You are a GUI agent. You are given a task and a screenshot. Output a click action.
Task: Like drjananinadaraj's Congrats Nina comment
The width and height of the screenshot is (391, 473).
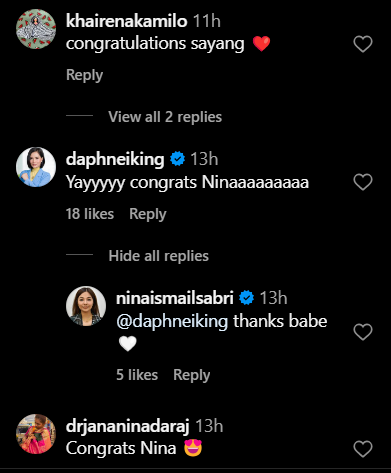(x=363, y=449)
